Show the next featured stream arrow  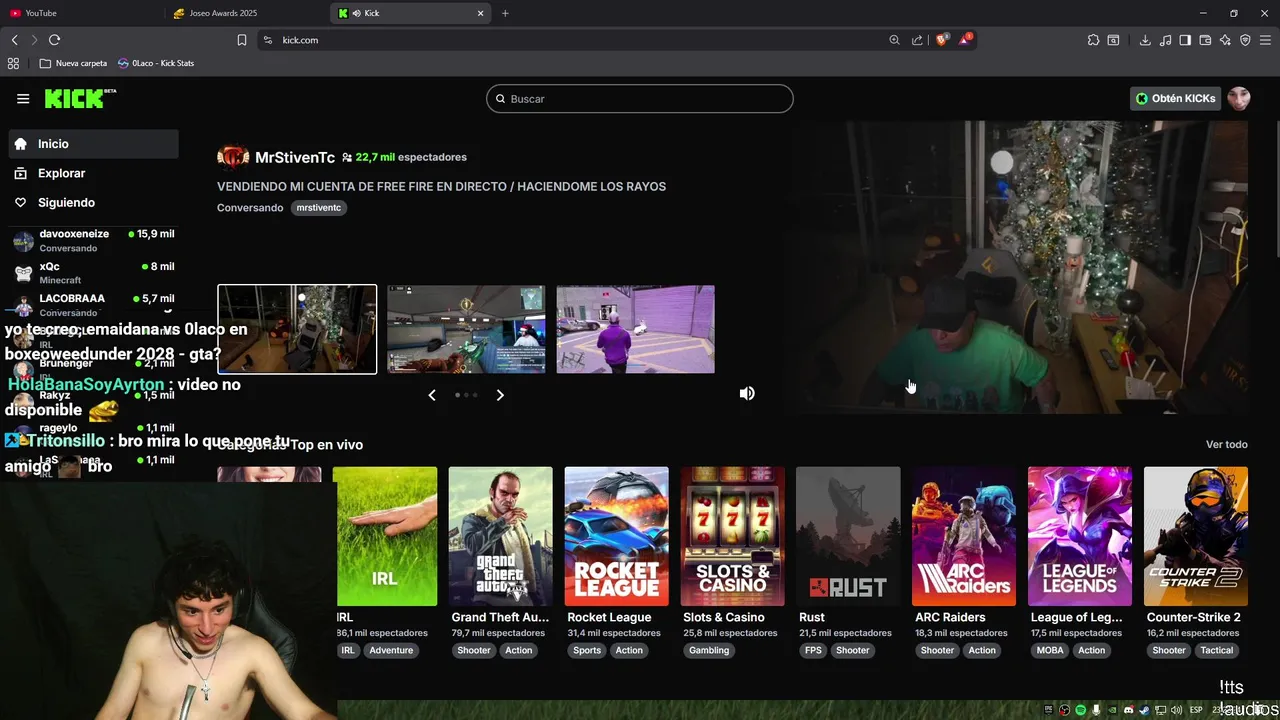point(500,395)
